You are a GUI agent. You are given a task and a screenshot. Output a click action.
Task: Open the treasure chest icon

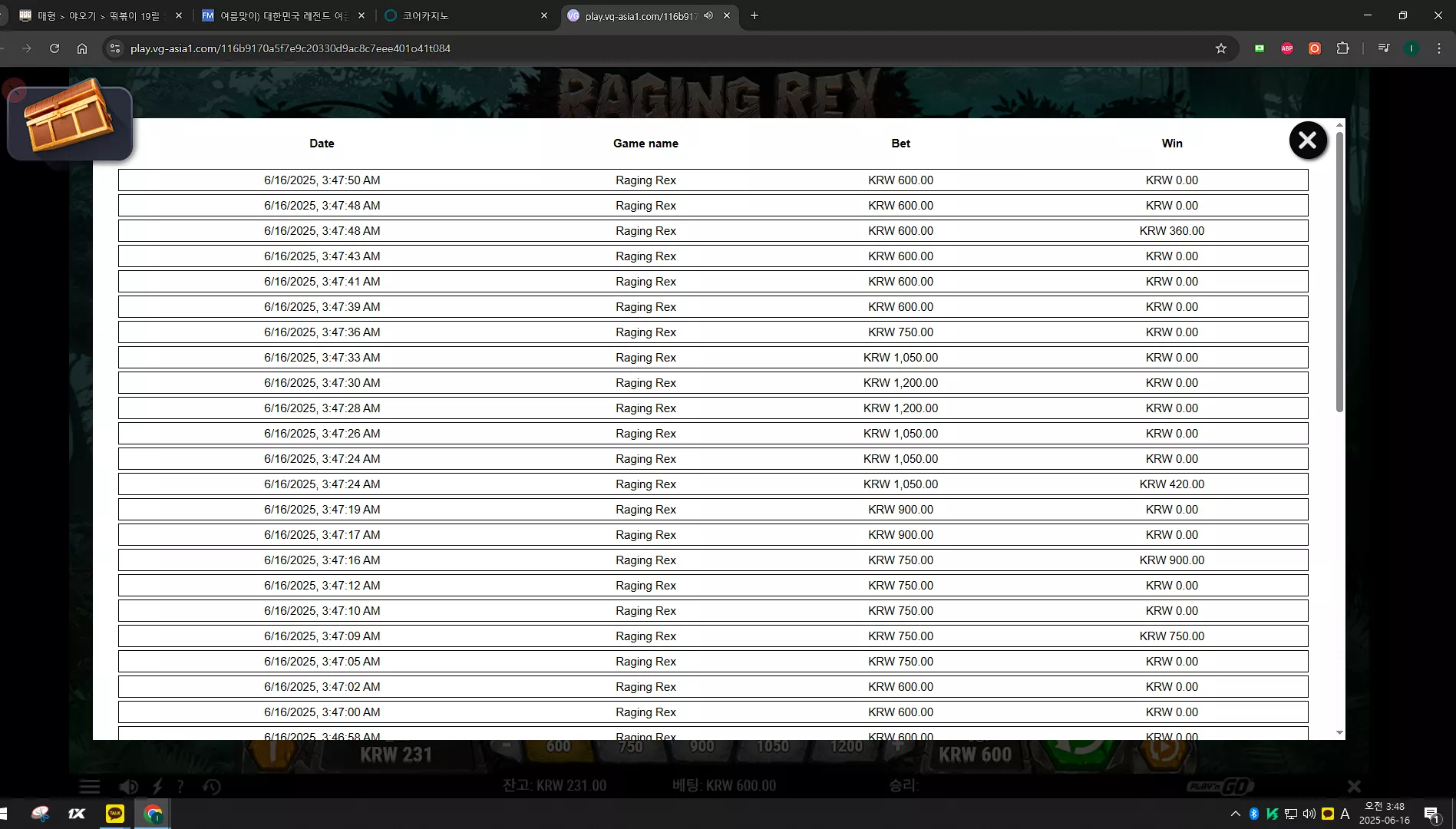tap(70, 119)
